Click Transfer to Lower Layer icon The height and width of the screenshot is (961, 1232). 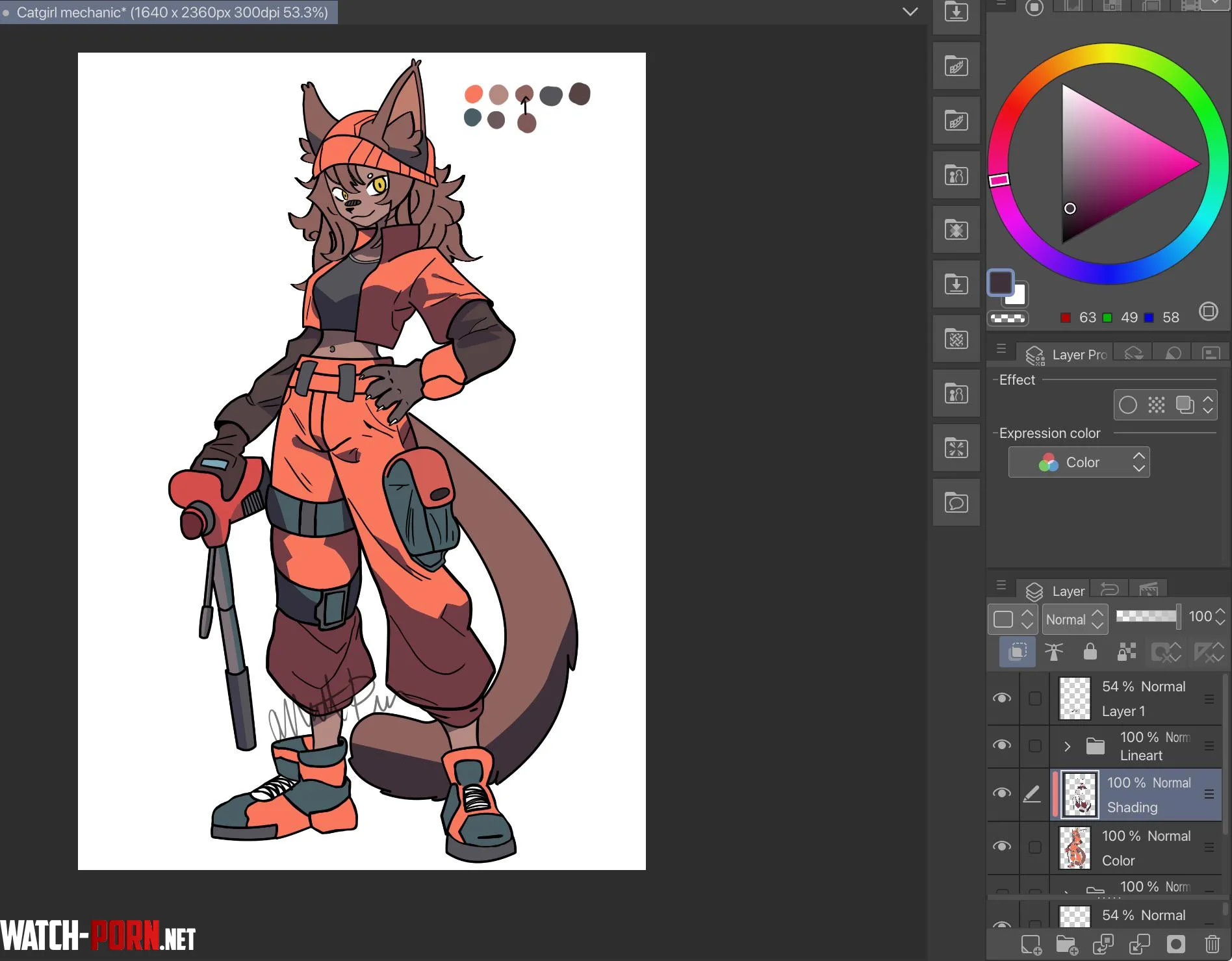1103,944
